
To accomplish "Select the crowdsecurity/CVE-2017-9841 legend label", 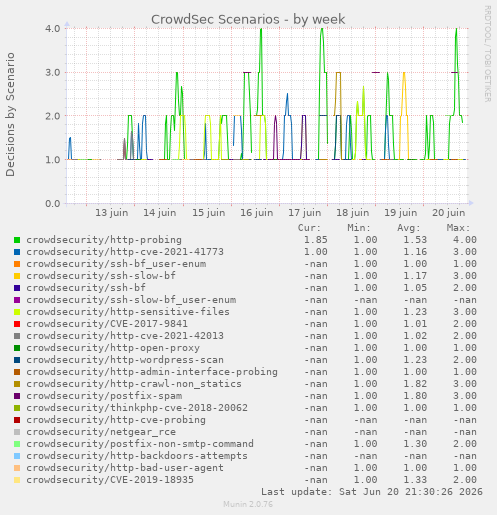I will 107,324.
